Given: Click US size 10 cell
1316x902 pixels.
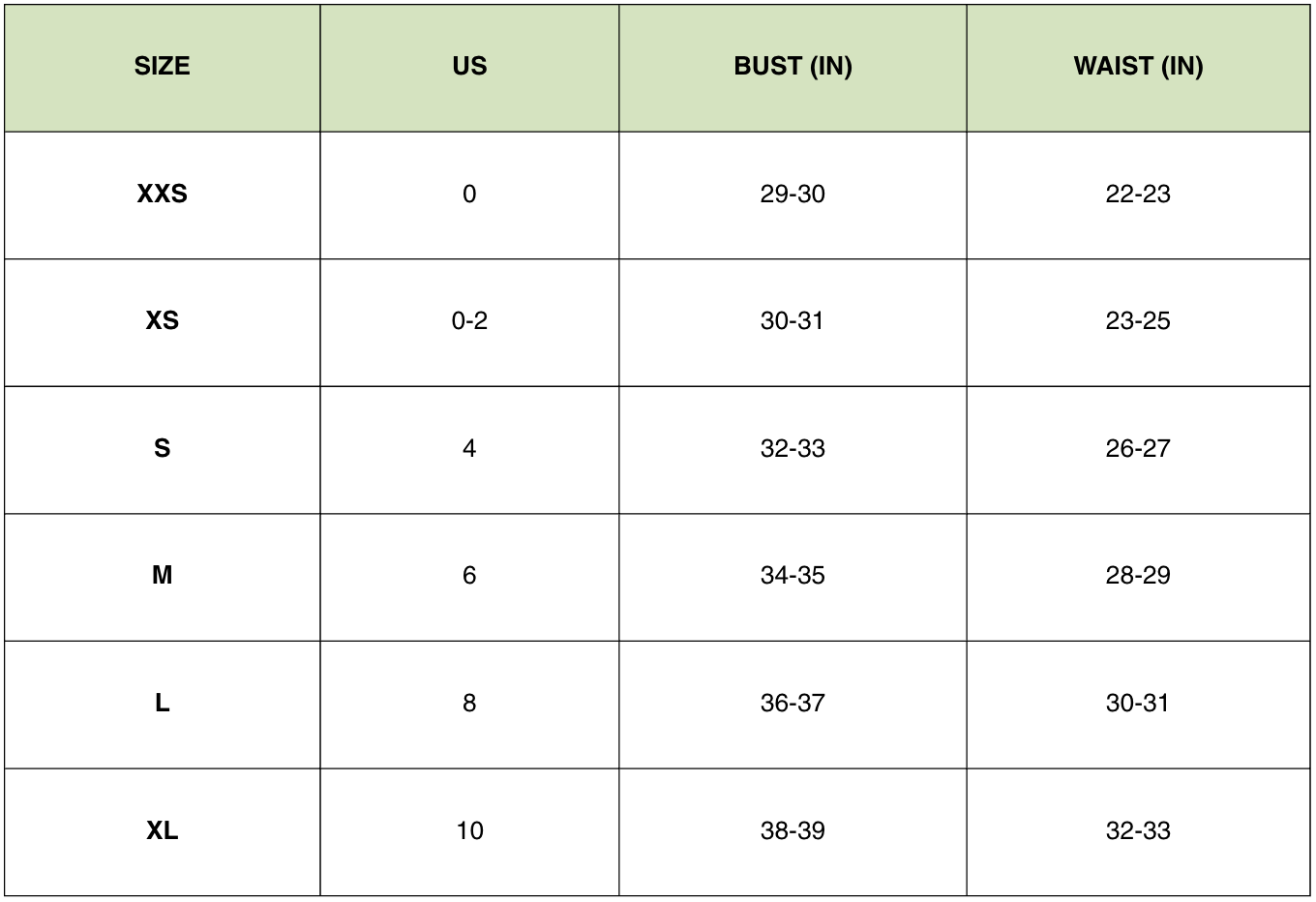Looking at the screenshot, I should (x=469, y=831).
